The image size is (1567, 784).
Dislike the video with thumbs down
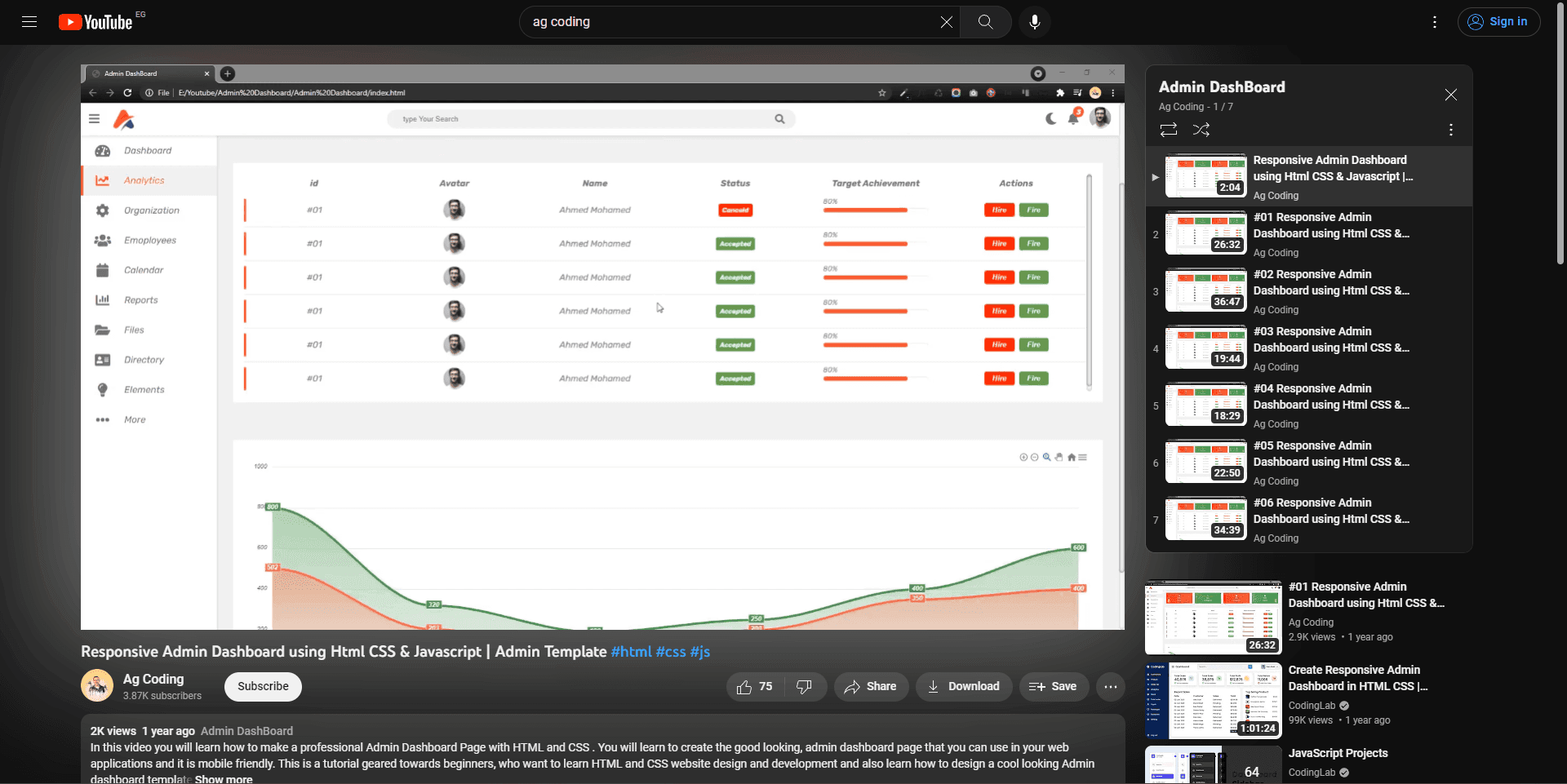click(x=804, y=687)
